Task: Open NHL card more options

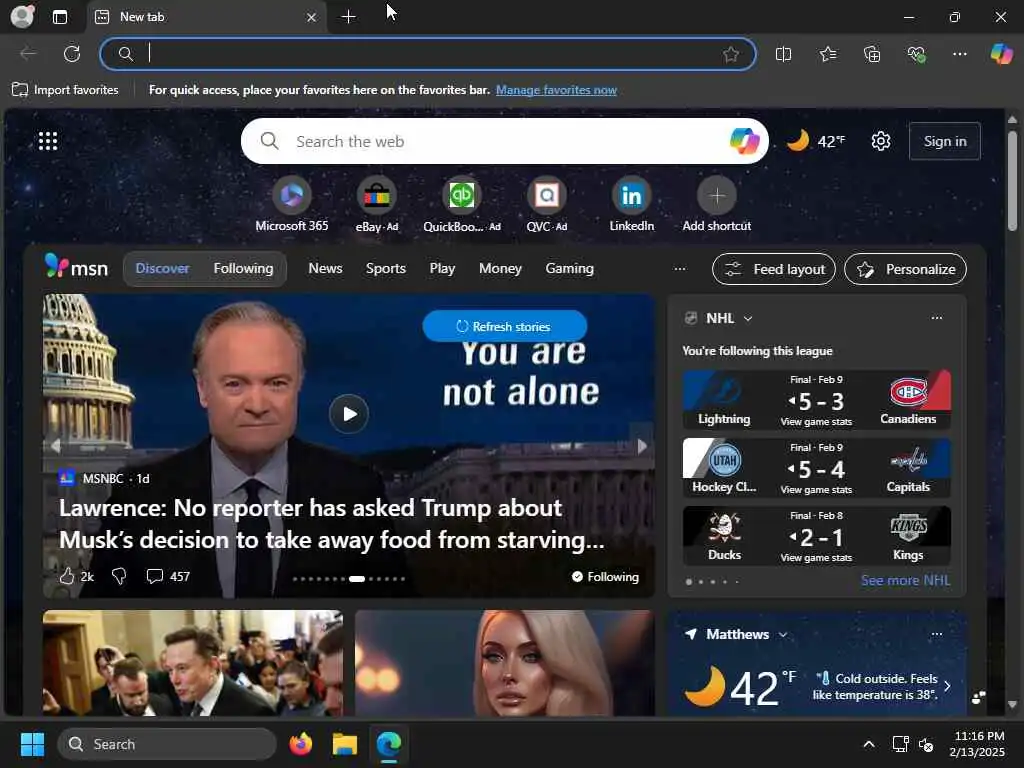Action: [x=936, y=317]
